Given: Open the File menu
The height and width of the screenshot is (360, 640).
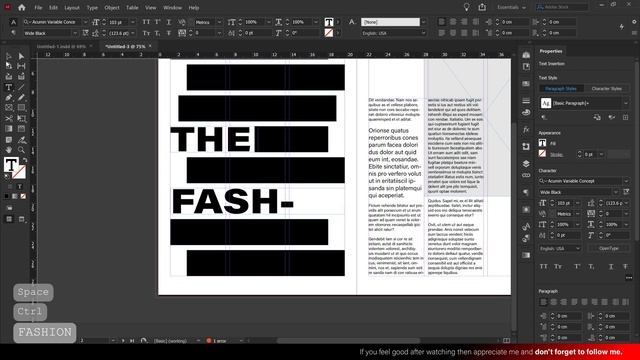Looking at the screenshot, I should coord(38,7).
